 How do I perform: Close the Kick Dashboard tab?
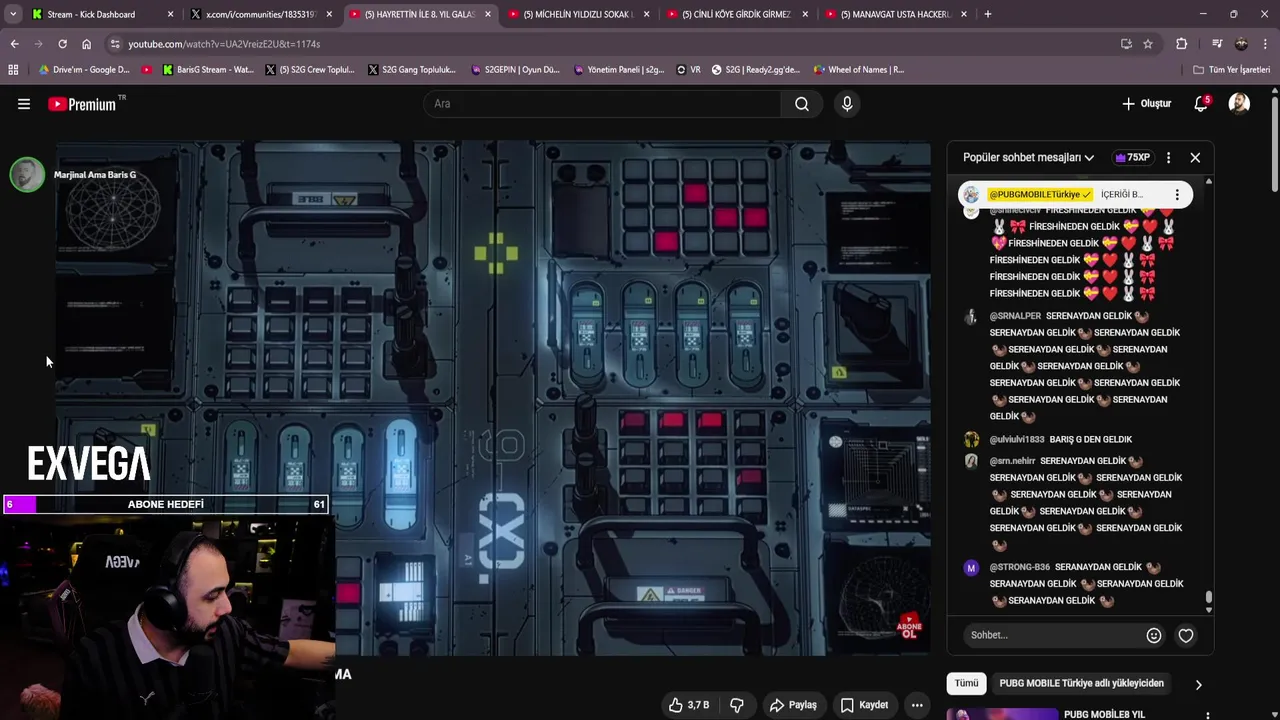coord(170,14)
